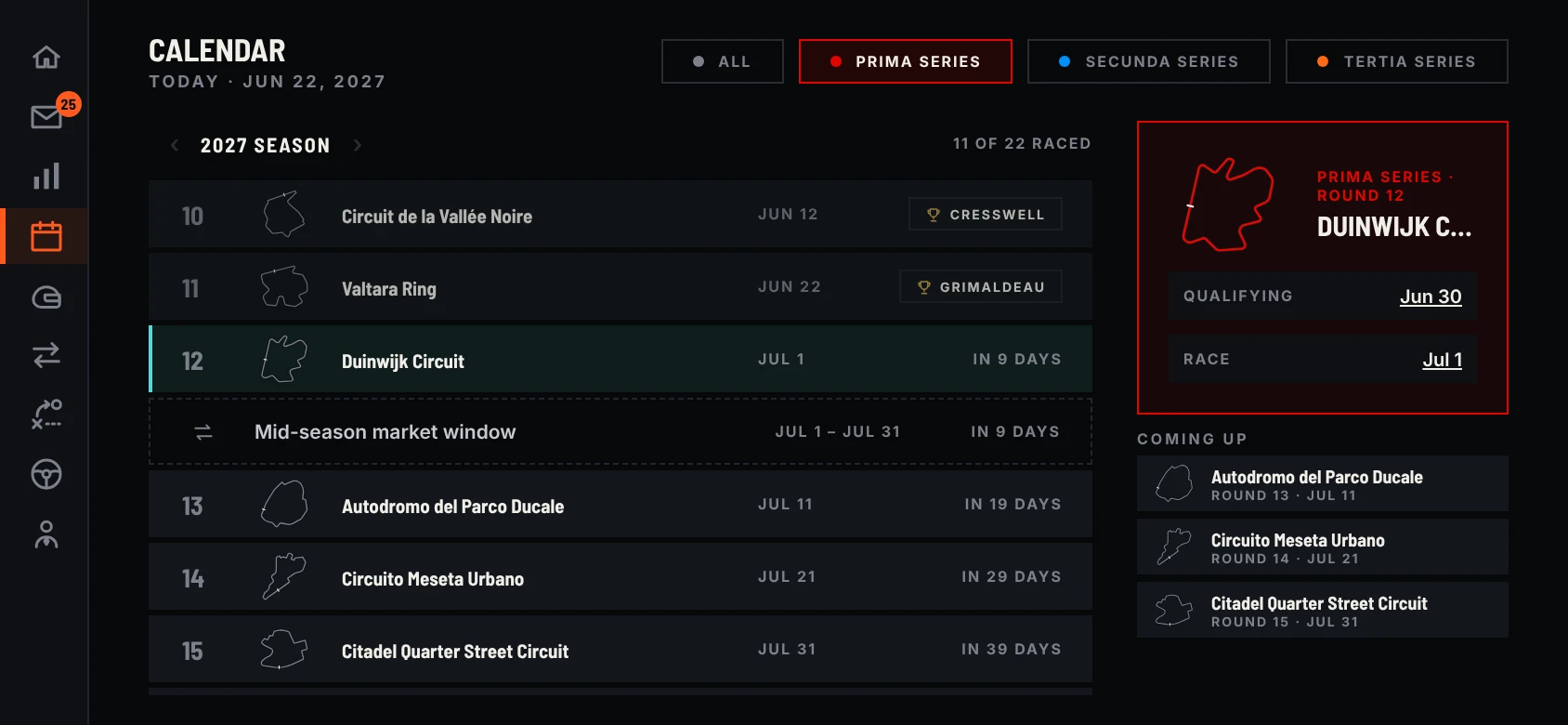Screen dimensions: 1568x725
Task: Switch to the Tertia Series filter
Action: (1397, 61)
